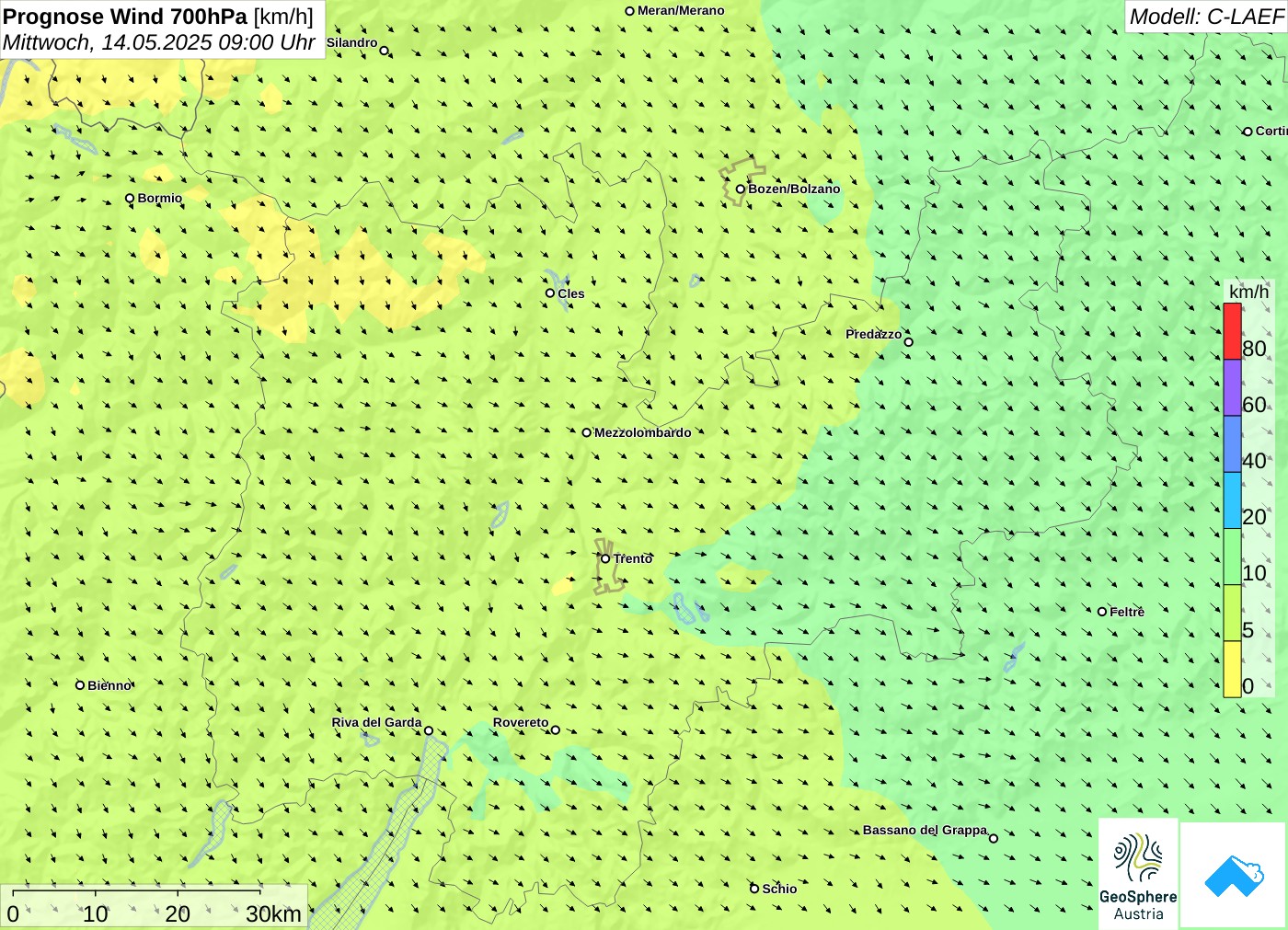This screenshot has height=930, width=1288.
Task: Select the Bienno city marker
Action: coord(80,685)
